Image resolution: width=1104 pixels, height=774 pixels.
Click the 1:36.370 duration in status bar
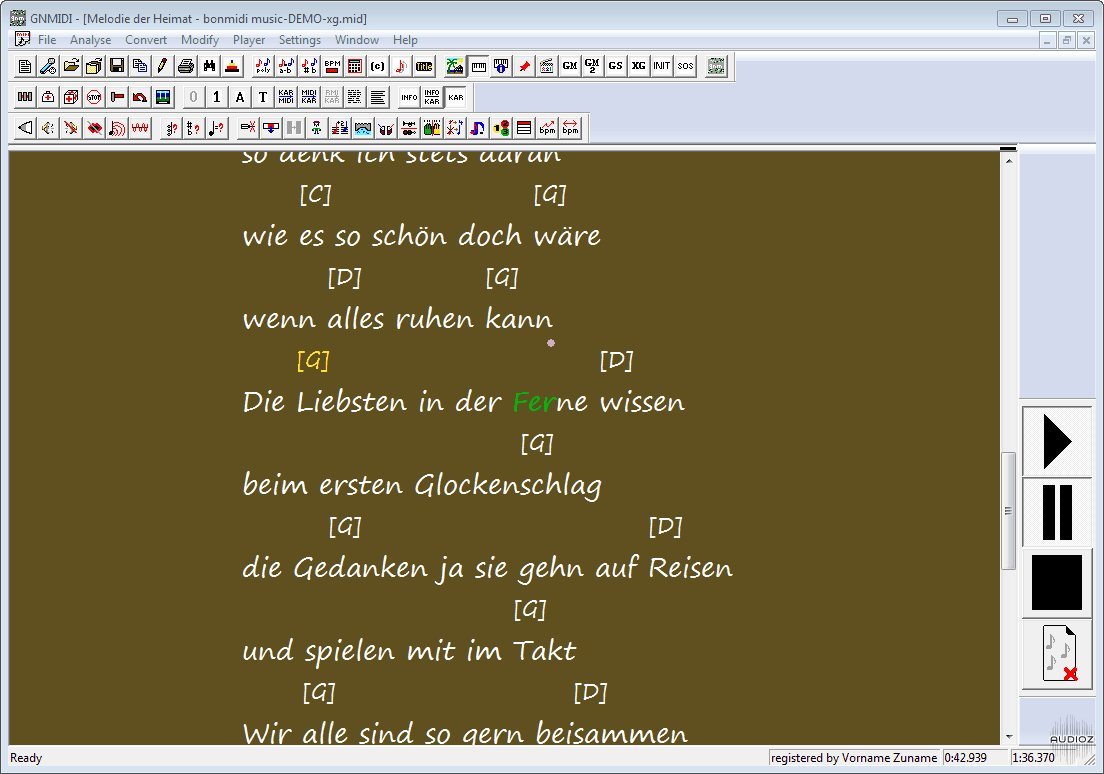(x=1033, y=758)
